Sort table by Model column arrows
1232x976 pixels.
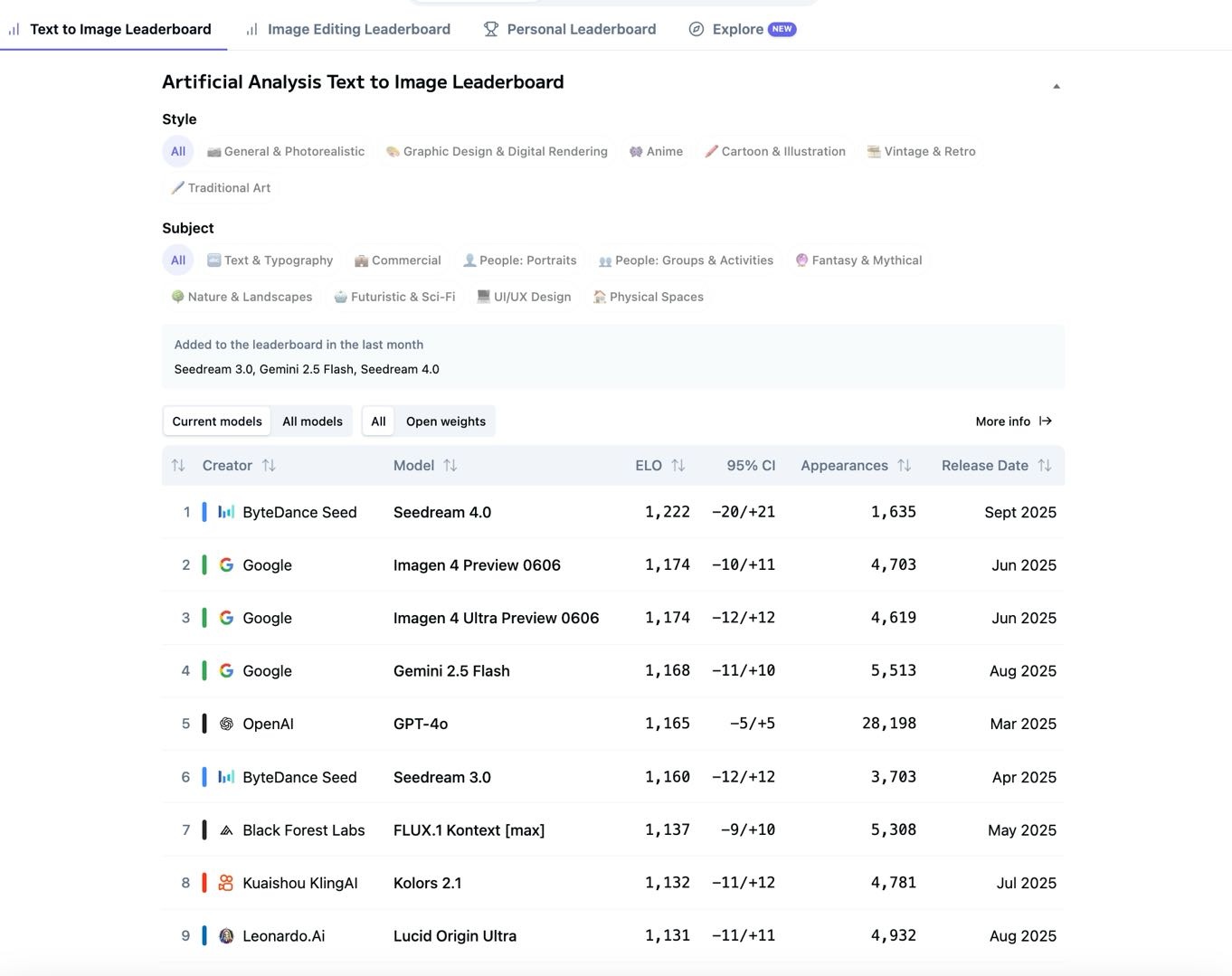click(450, 466)
